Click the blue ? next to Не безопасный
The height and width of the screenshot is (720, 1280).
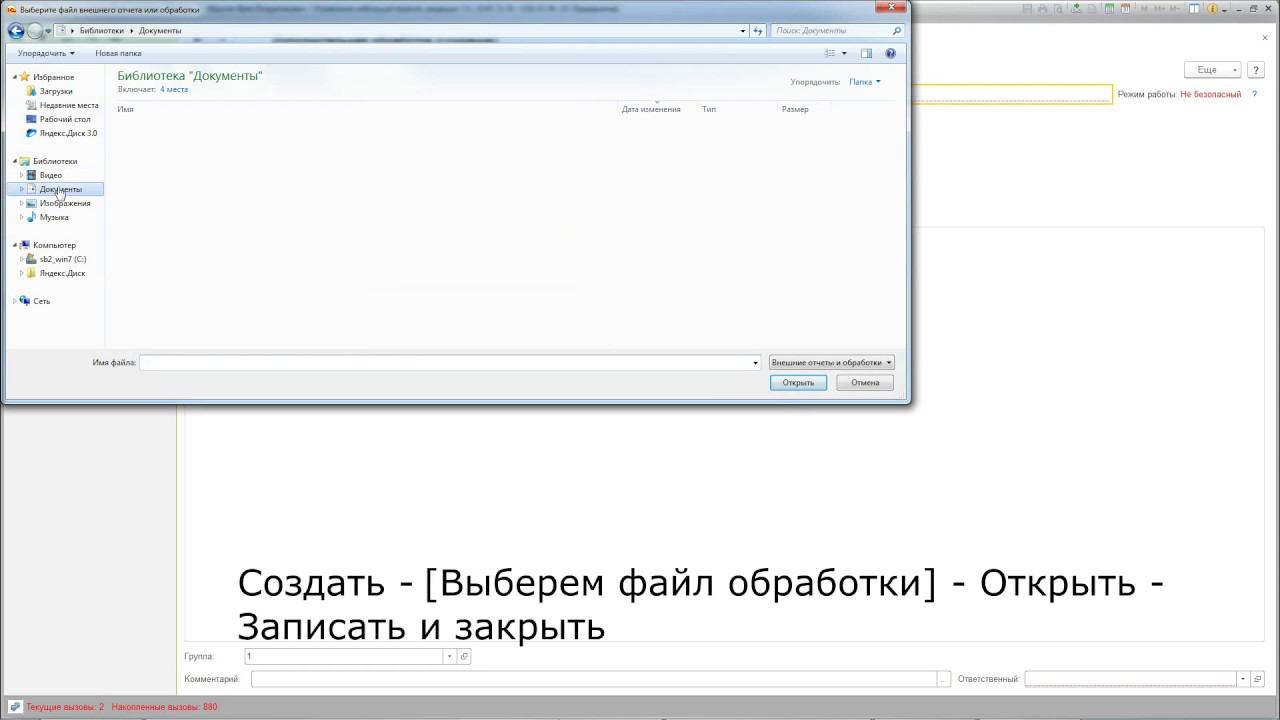tap(1255, 94)
